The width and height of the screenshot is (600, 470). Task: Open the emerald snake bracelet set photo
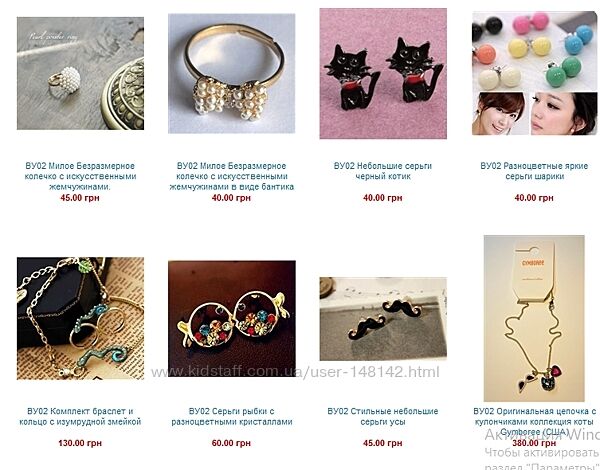pyautogui.click(x=80, y=318)
